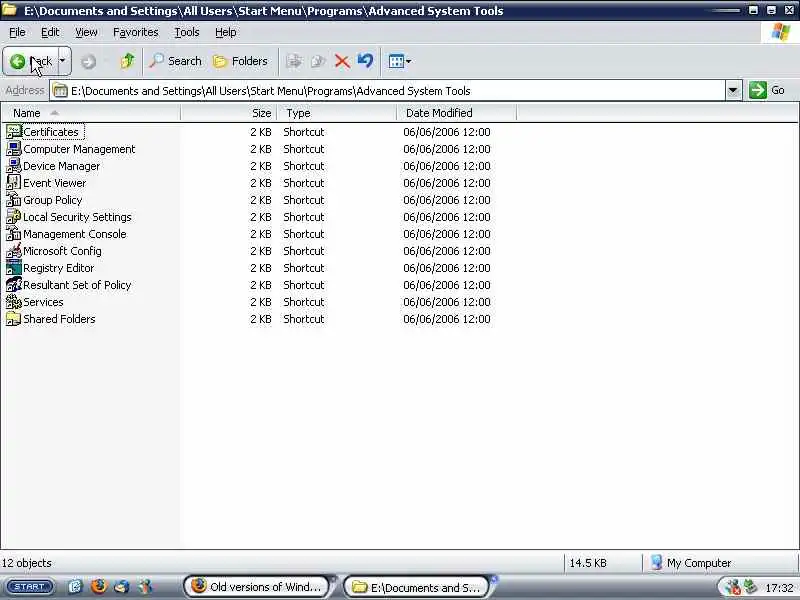Click the tray icon beside the clock
The image size is (800, 600).
(x=750, y=587)
